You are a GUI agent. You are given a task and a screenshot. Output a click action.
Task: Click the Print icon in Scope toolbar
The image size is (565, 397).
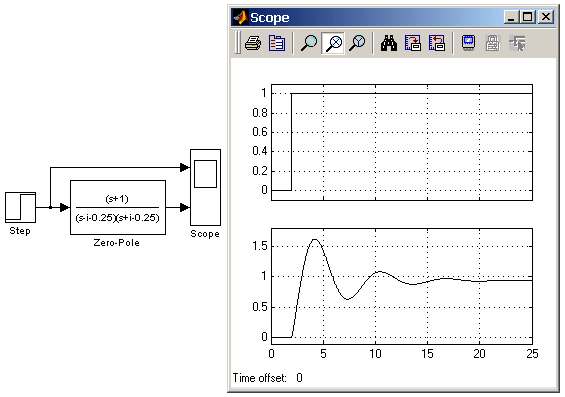point(253,43)
